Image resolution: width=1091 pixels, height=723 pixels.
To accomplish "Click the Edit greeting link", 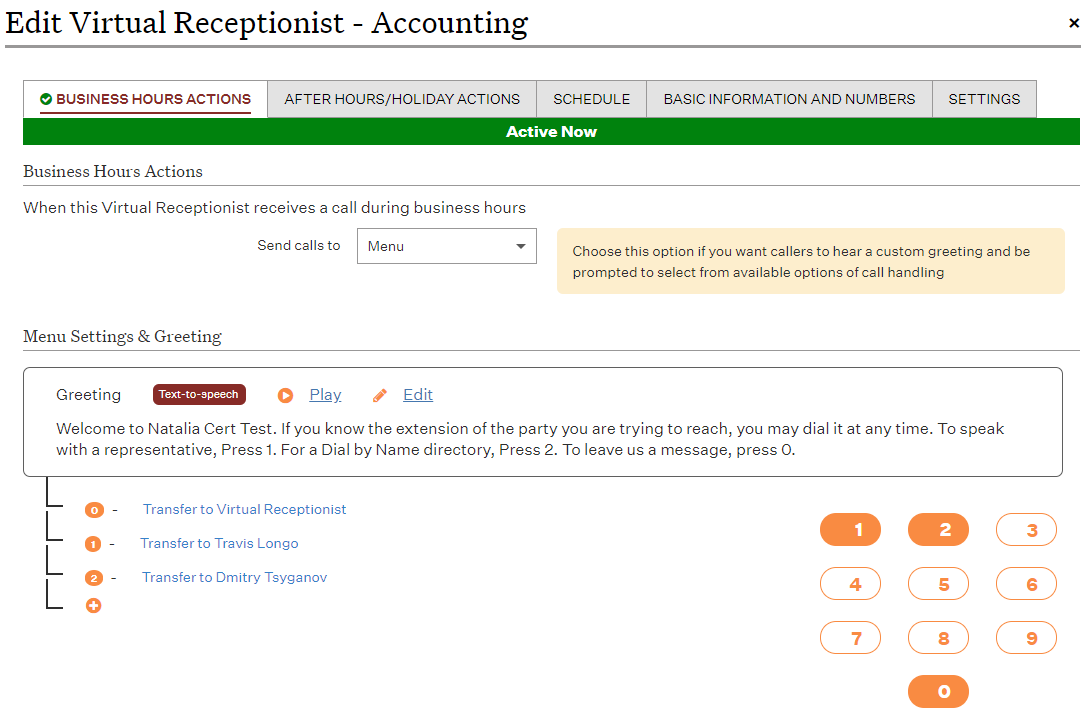I will pyautogui.click(x=418, y=395).
